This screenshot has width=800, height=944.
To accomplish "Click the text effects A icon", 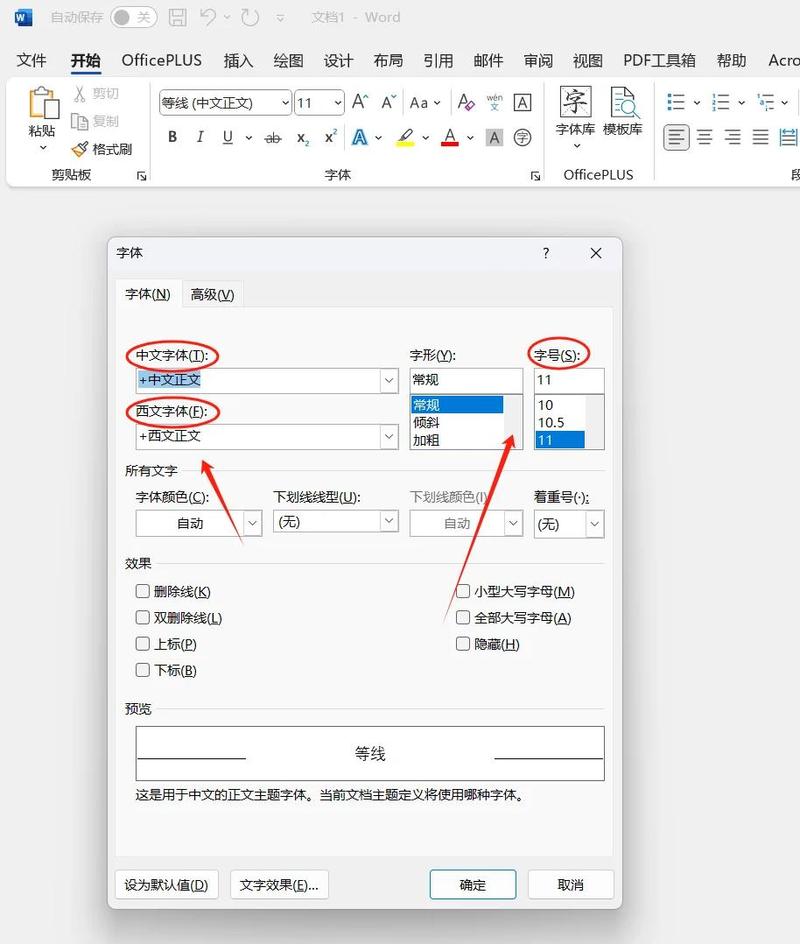I will coord(359,137).
